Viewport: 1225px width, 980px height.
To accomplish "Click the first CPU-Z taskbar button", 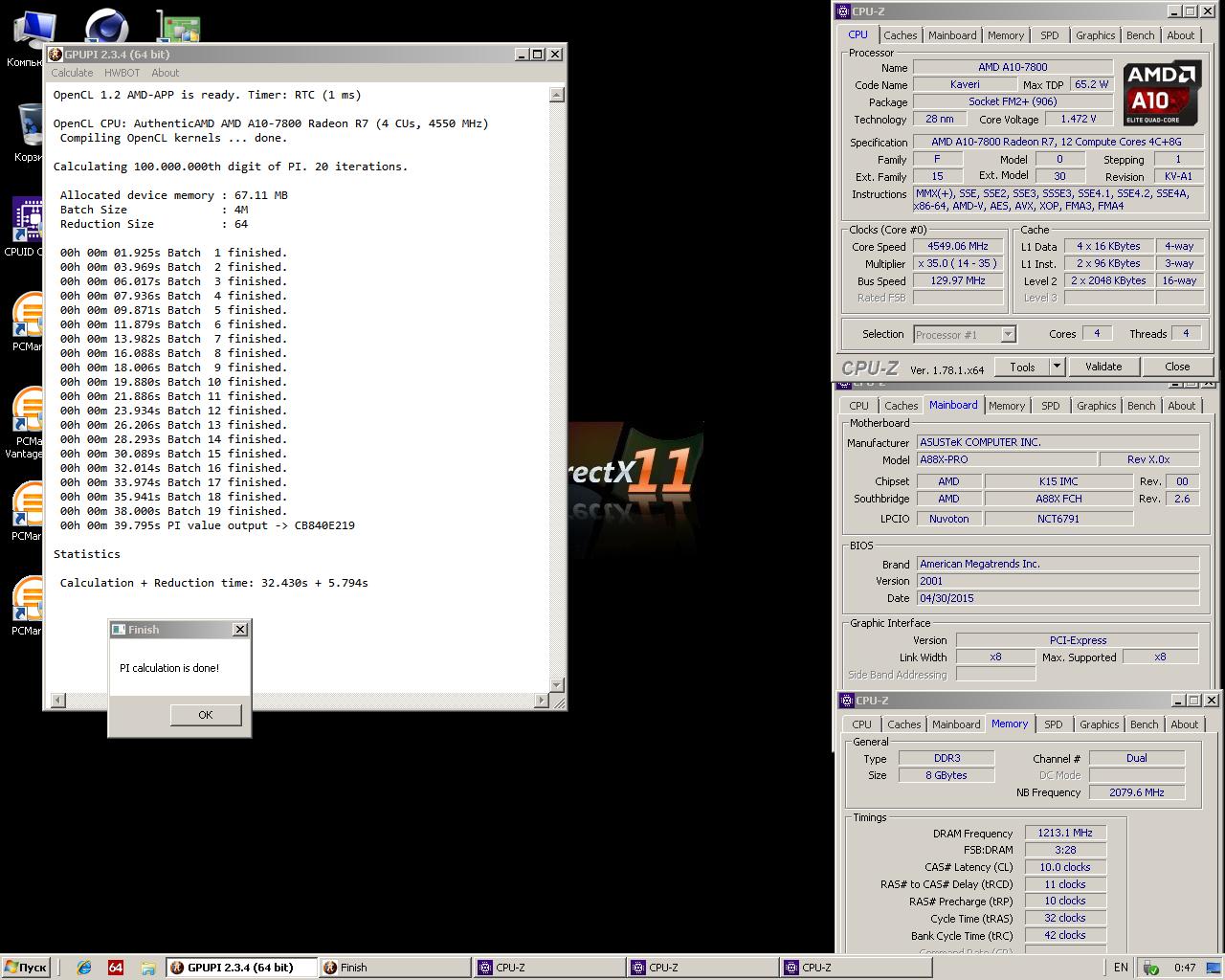I will pyautogui.click(x=547, y=968).
